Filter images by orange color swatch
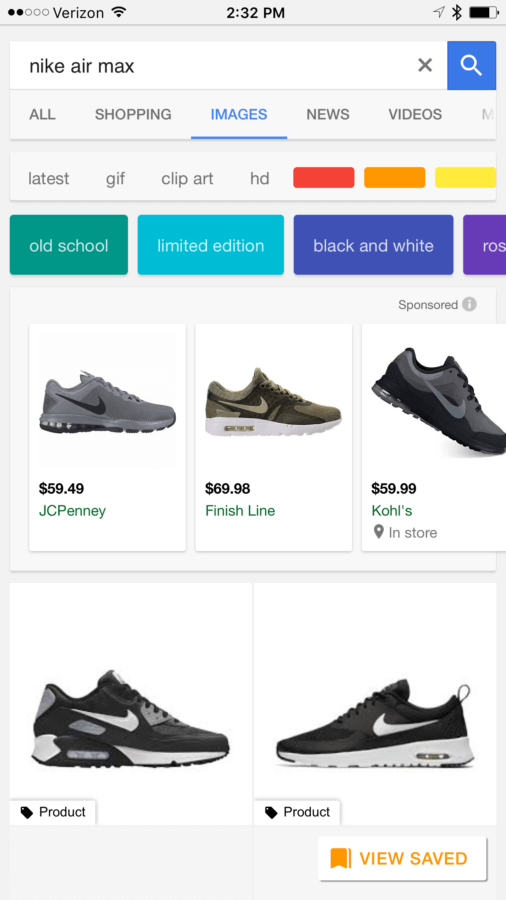 pyautogui.click(x=395, y=177)
